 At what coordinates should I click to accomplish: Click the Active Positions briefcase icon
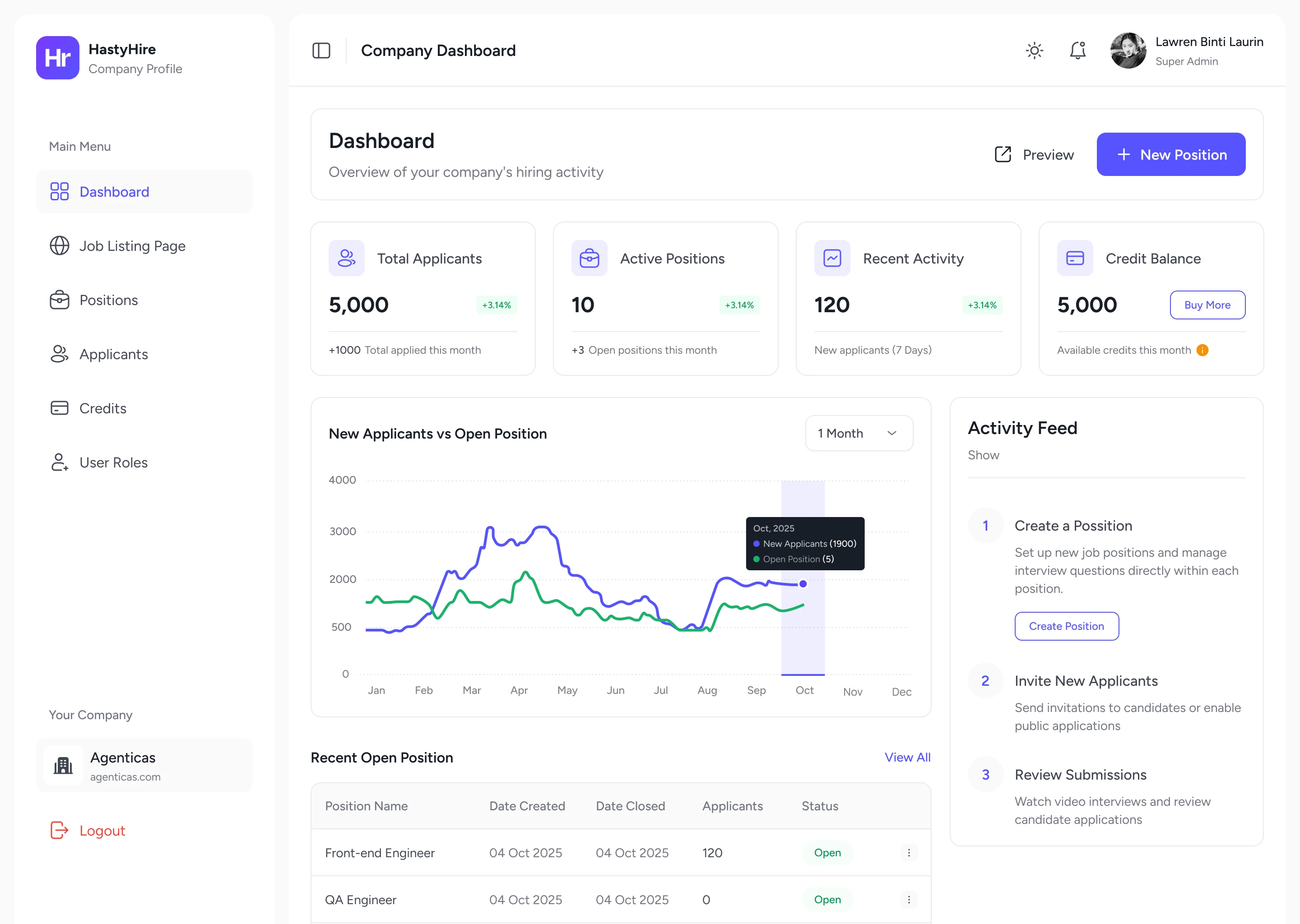tap(589, 259)
